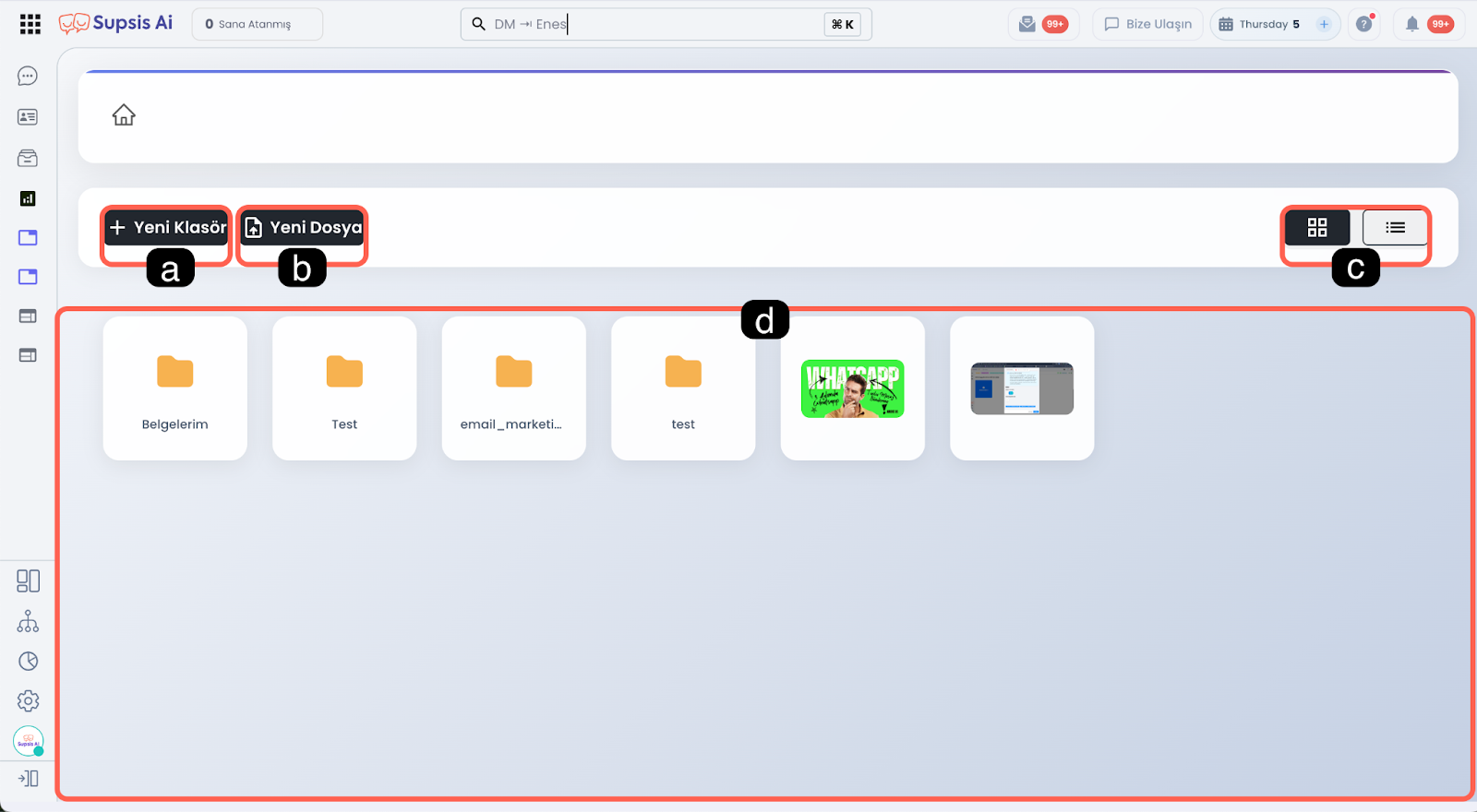Open the settings gear in sidebar
Viewport: 1477px width, 812px height.
28,701
